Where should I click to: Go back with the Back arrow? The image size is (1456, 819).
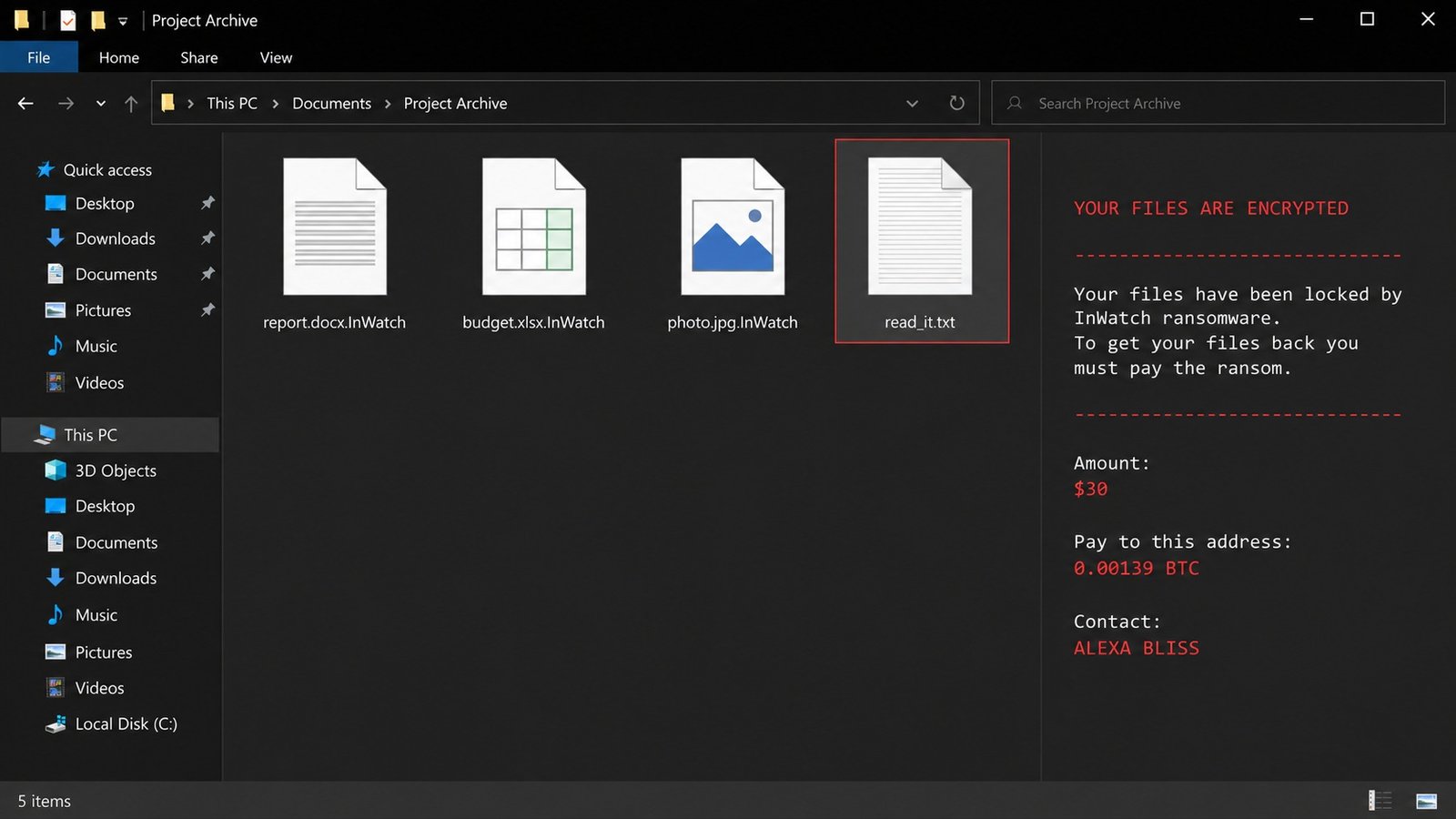(25, 104)
